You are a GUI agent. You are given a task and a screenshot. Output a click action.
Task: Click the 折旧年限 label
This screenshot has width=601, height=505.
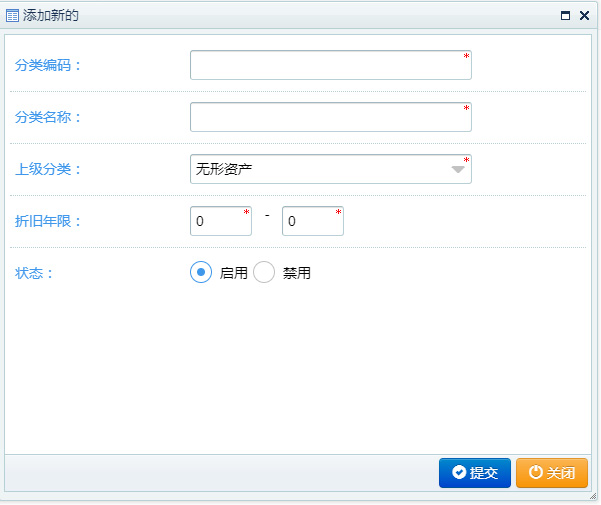click(x=48, y=221)
